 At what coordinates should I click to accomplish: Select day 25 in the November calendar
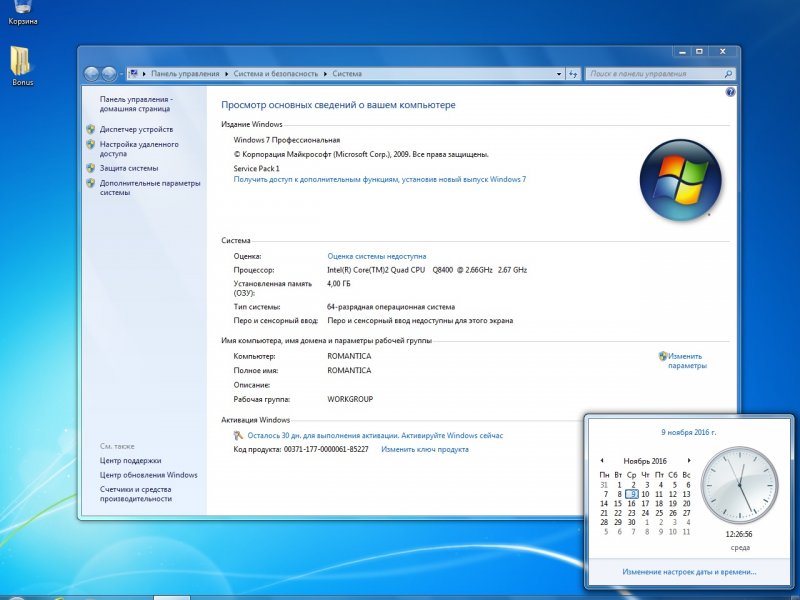coord(659,513)
